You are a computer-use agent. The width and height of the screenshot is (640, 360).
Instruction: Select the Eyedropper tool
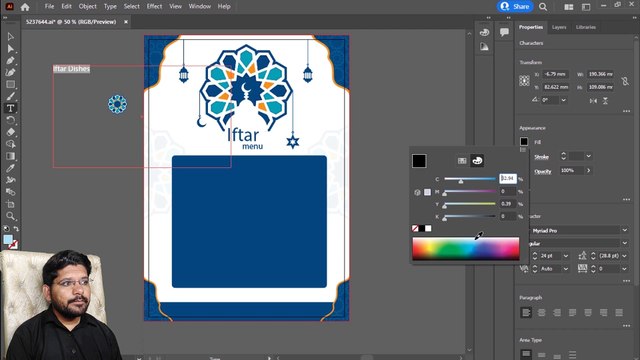11,168
